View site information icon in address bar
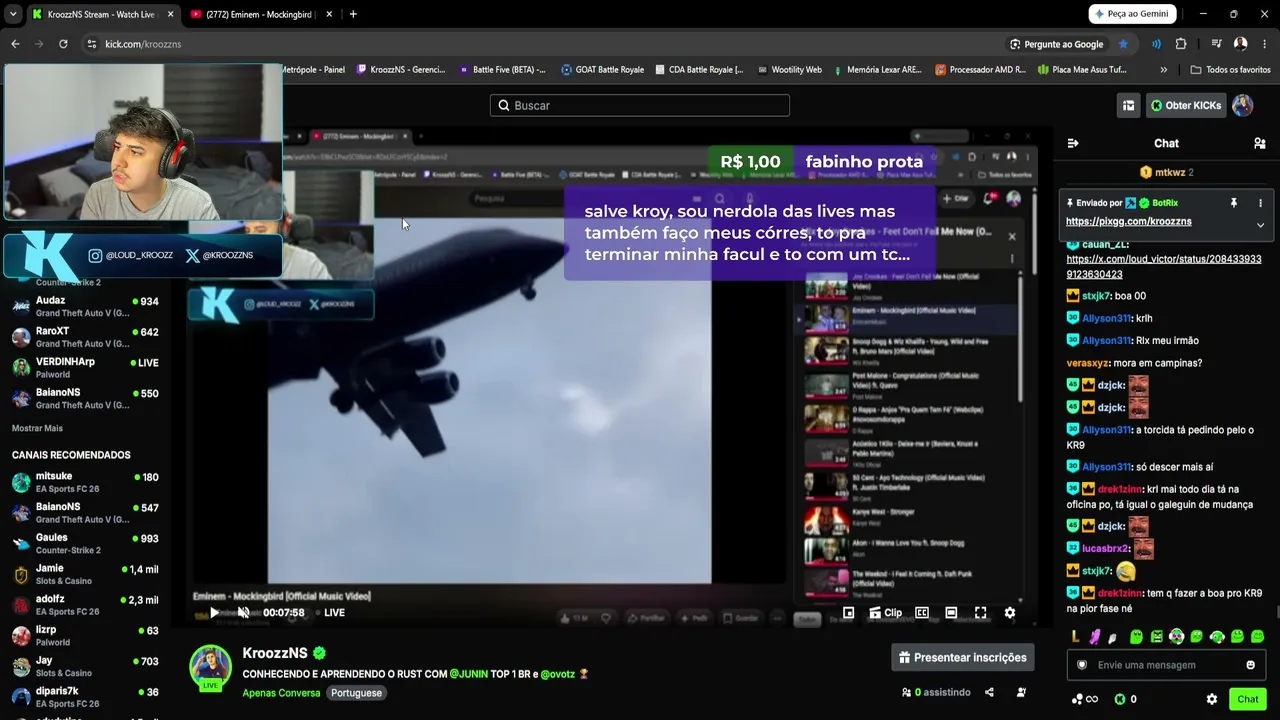The width and height of the screenshot is (1280, 720). point(91,44)
